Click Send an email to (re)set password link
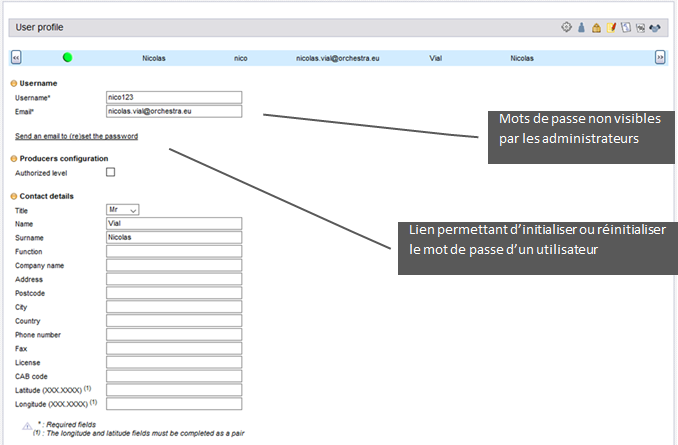 (76, 136)
